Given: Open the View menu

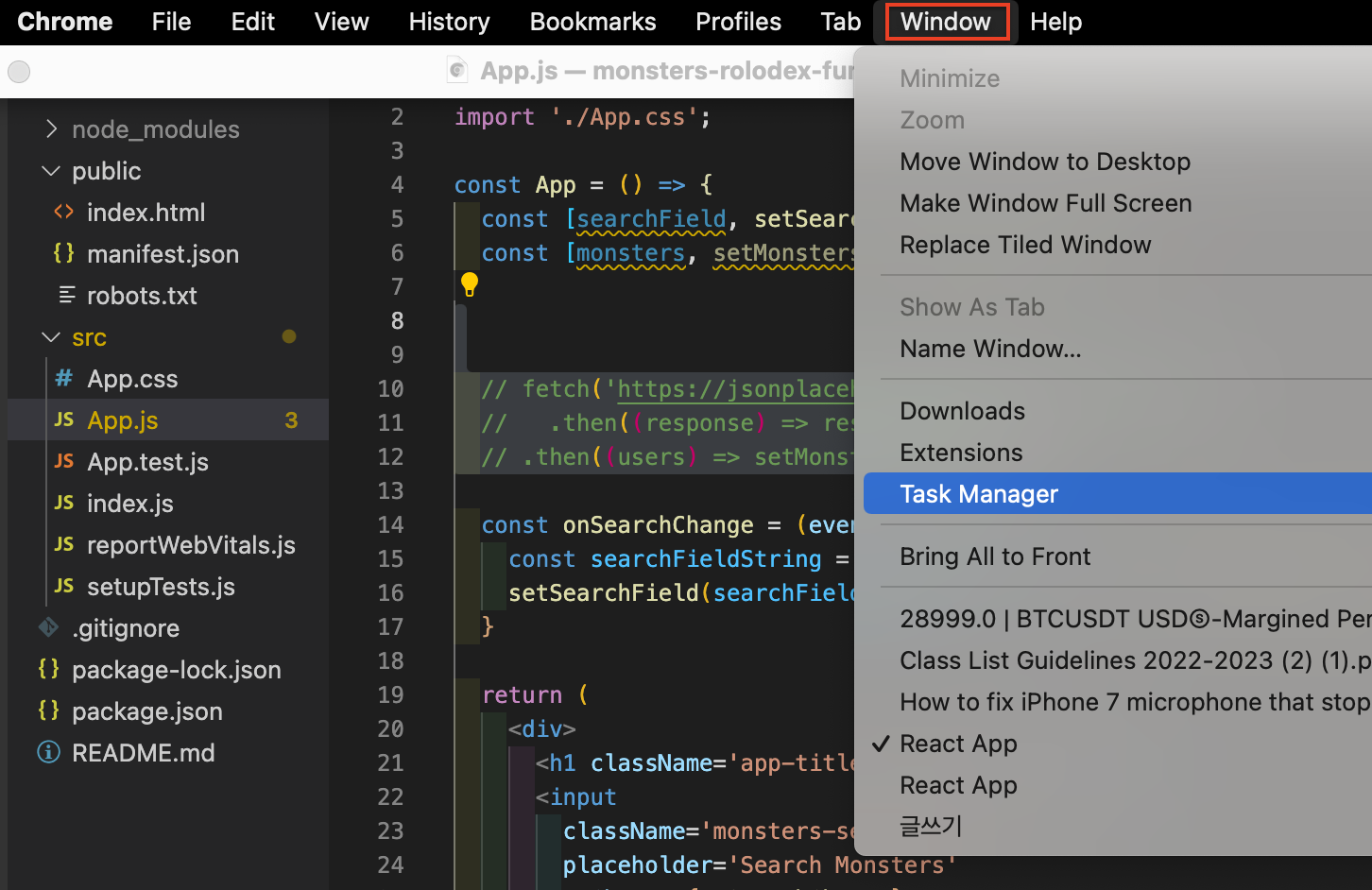Looking at the screenshot, I should click(x=341, y=22).
